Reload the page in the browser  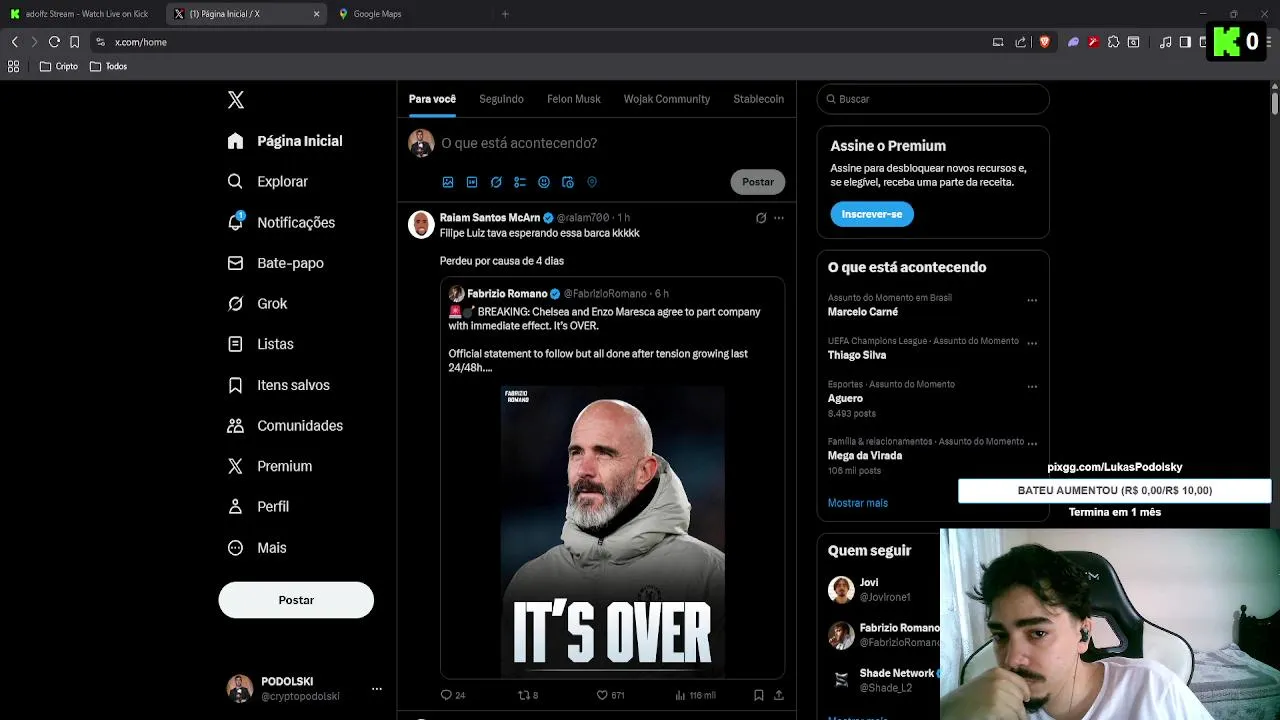click(x=54, y=42)
